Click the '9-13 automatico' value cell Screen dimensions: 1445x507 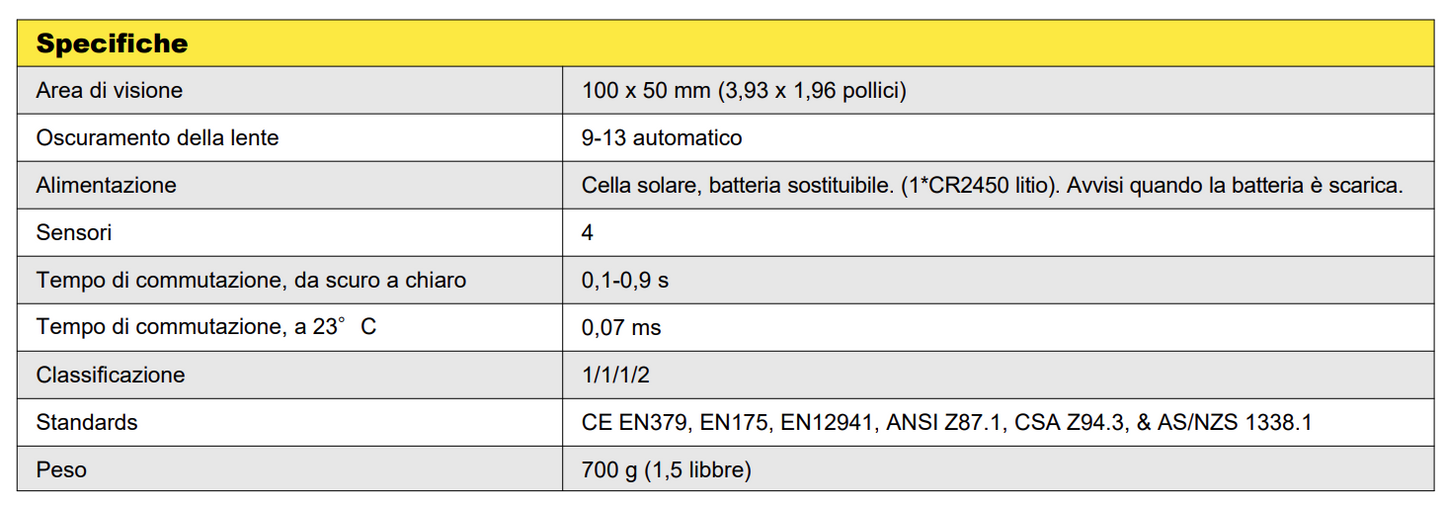pyautogui.click(x=662, y=138)
